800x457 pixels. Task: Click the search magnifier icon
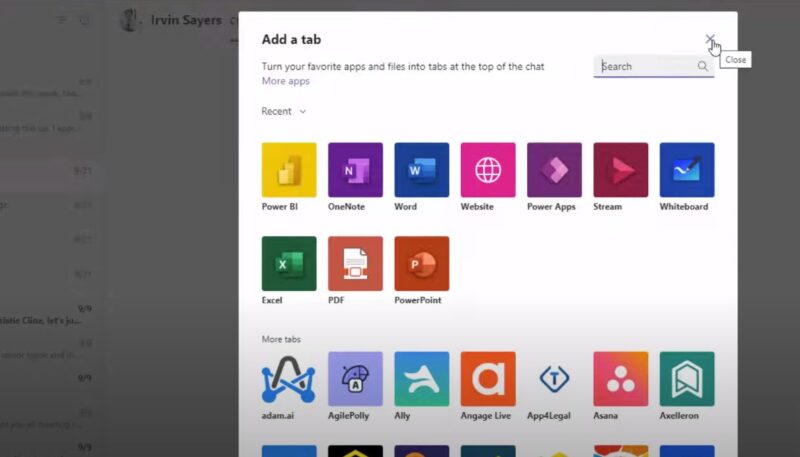(x=703, y=66)
